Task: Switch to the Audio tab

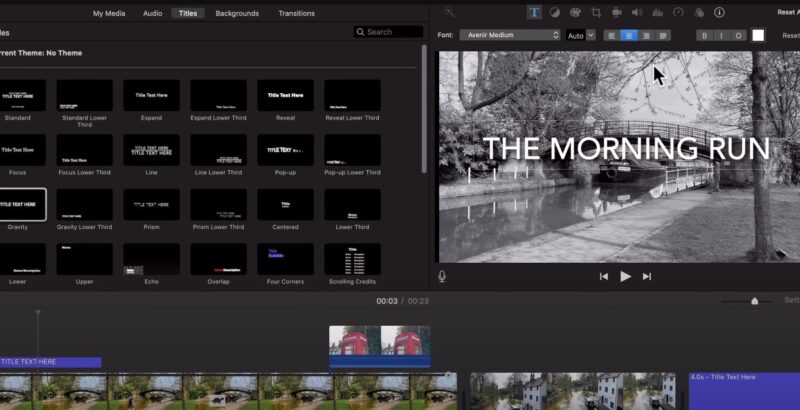Action: point(153,13)
